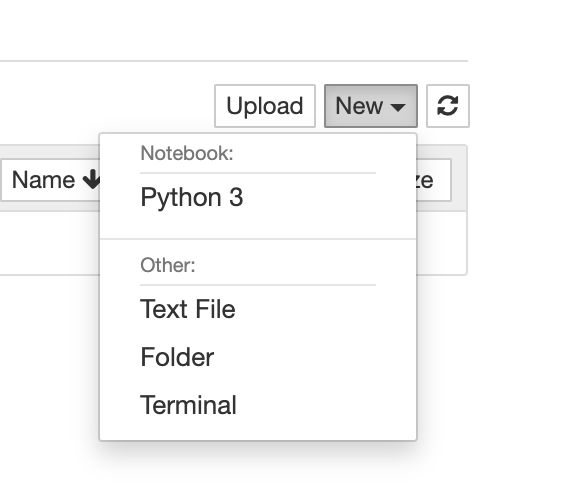The height and width of the screenshot is (492, 564).
Task: Click the Upload button
Action: pyautogui.click(x=265, y=106)
